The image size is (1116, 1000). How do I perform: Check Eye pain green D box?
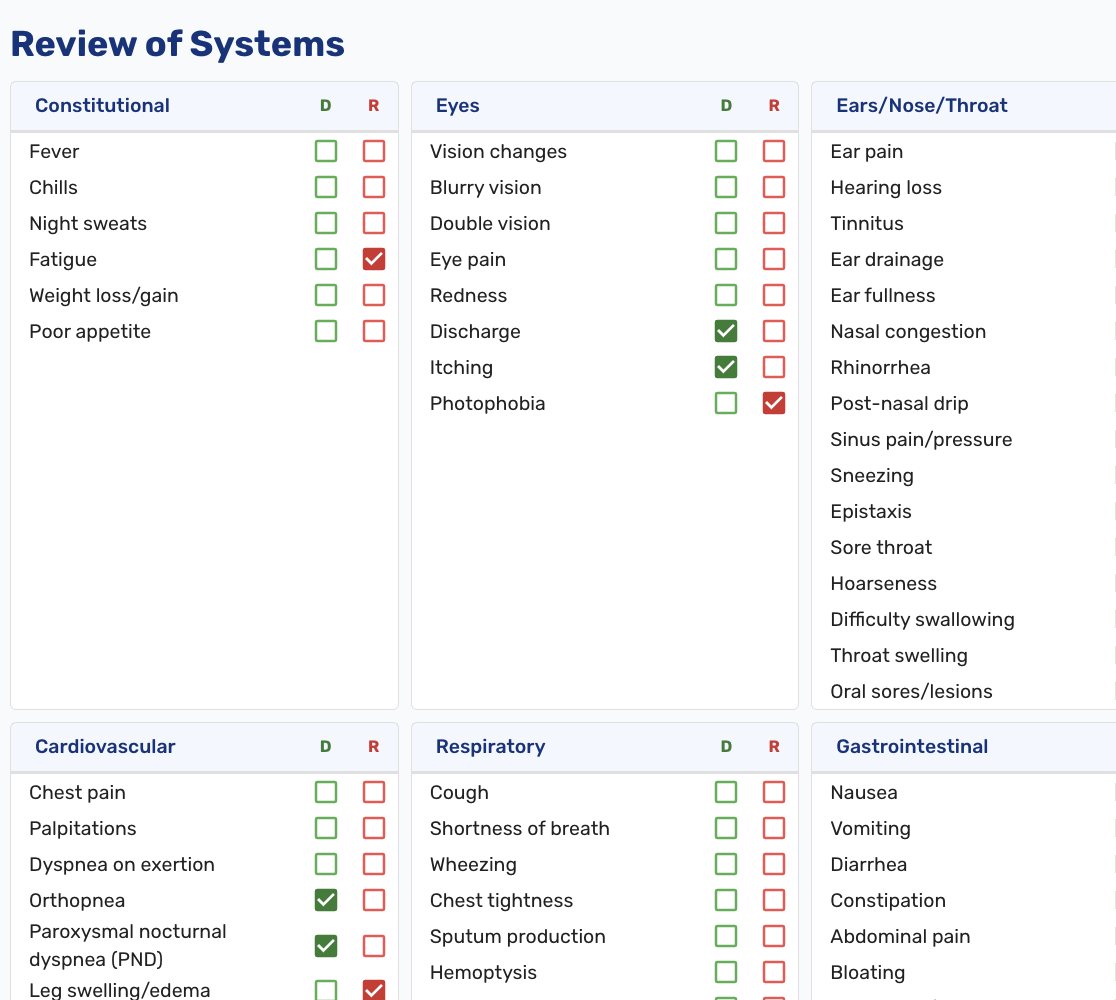tap(726, 259)
